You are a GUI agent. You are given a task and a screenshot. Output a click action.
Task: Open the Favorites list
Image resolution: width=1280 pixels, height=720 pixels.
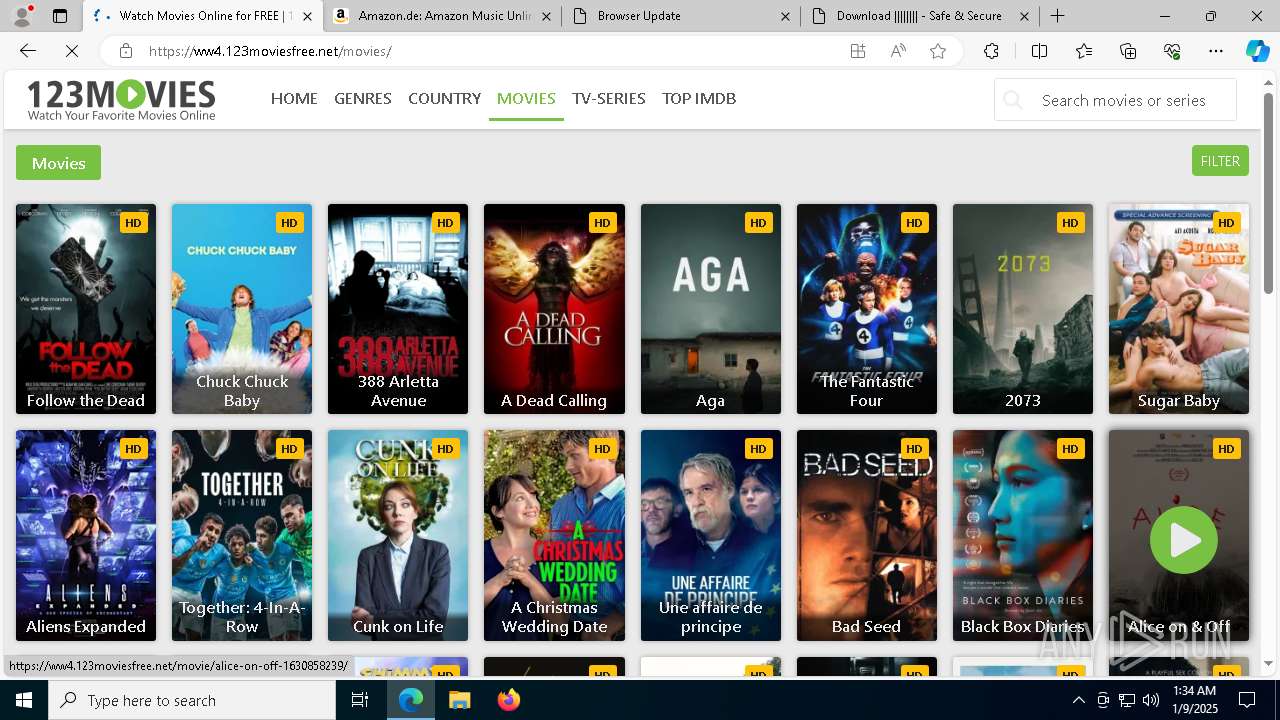(x=1084, y=51)
